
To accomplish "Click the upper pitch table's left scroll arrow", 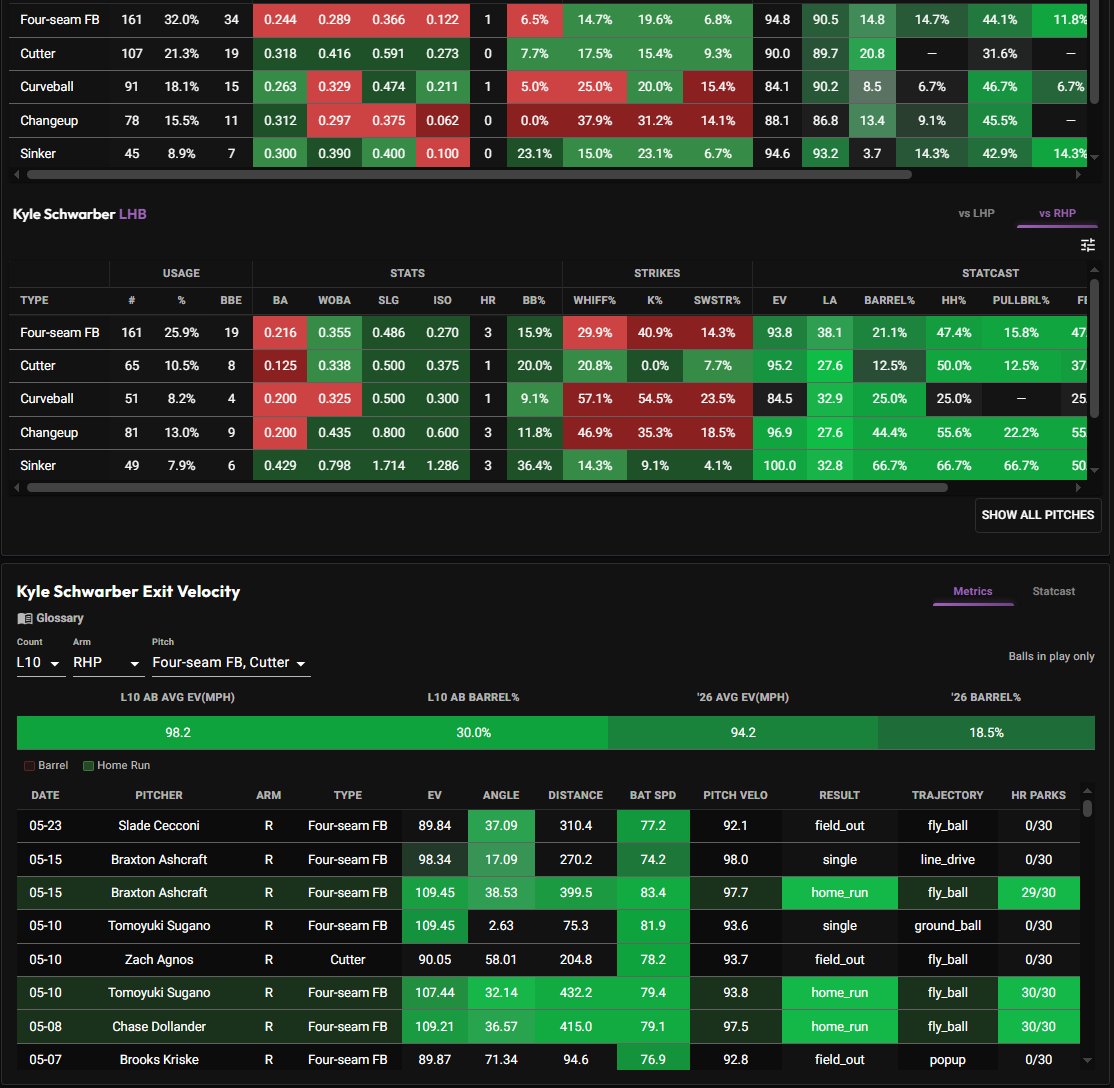I will [x=17, y=174].
